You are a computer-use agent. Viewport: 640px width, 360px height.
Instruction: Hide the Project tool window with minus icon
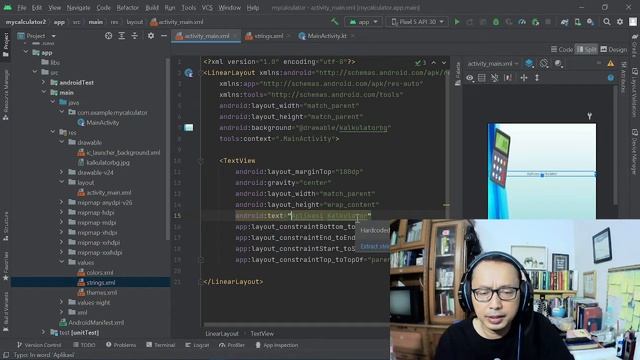(x=164, y=36)
